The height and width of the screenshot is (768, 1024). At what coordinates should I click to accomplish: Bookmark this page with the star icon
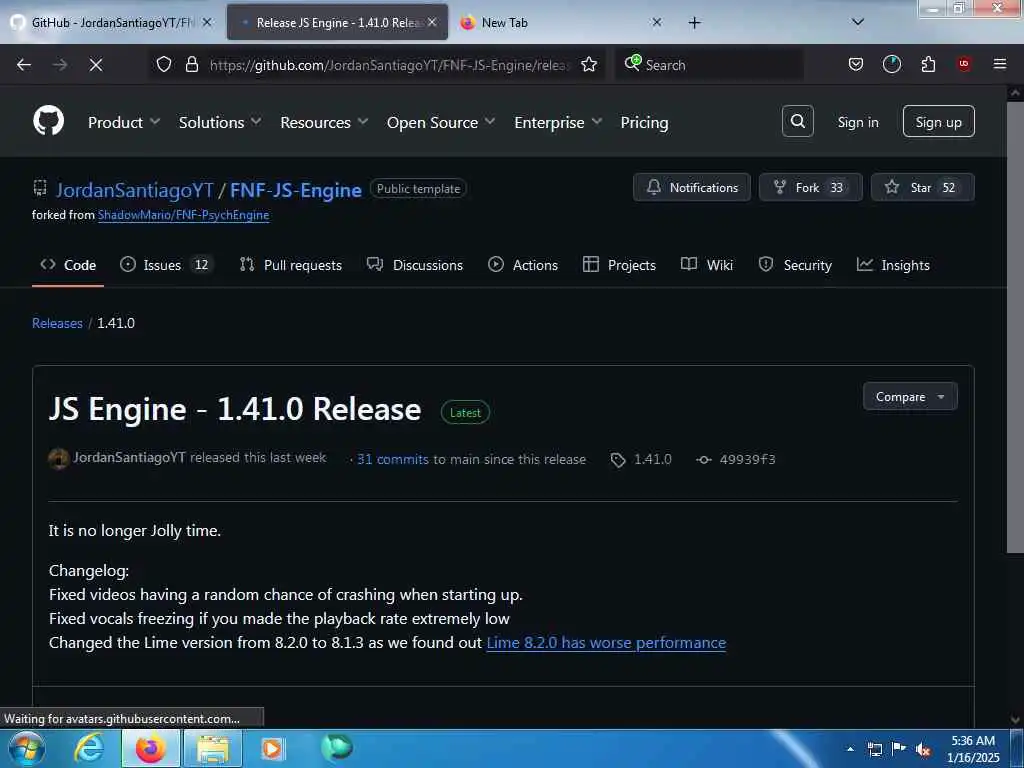pos(589,64)
